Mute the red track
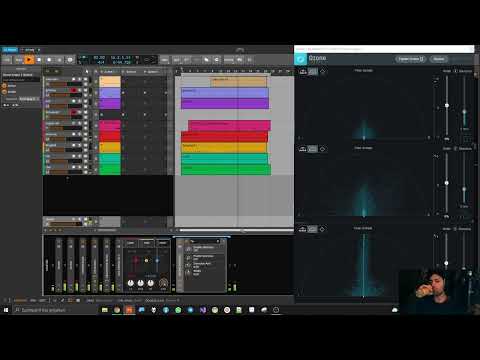This screenshot has height=360, width=480. (x=86, y=134)
